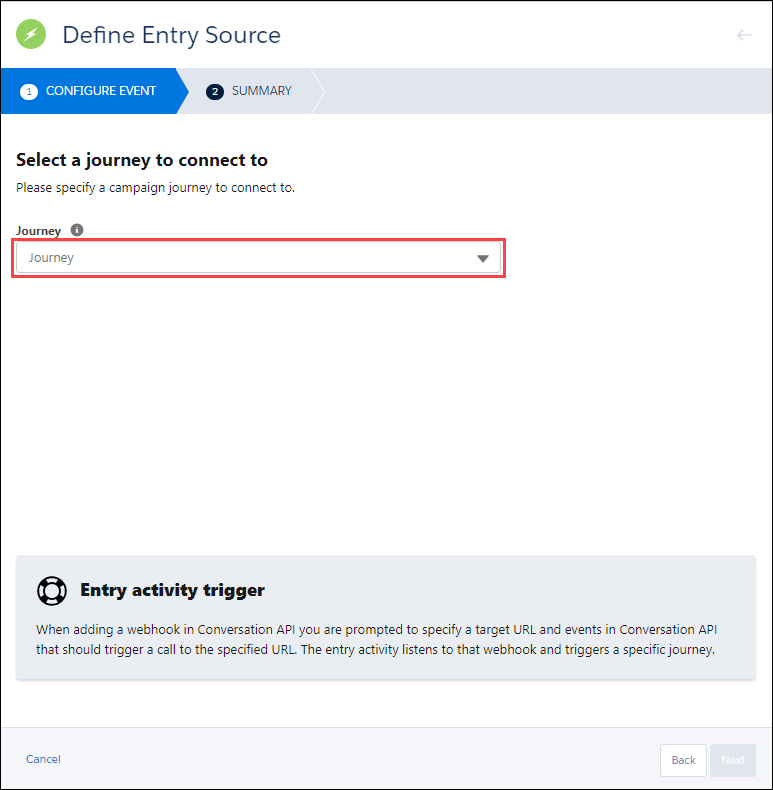Click the step 1 number circle
The image size is (773, 790).
click(x=28, y=91)
